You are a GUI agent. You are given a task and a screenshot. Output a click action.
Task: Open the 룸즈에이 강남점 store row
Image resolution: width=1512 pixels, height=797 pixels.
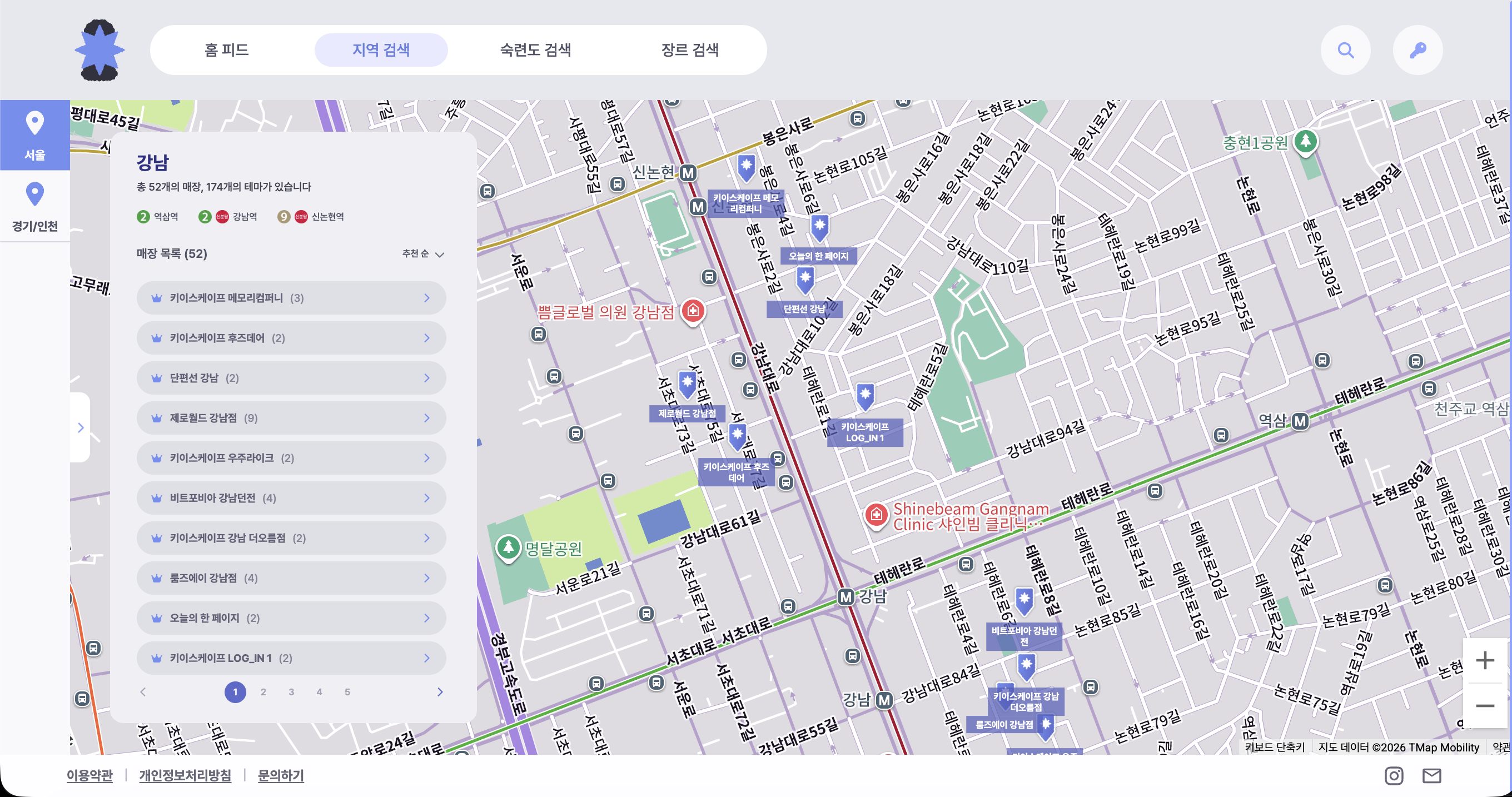click(x=291, y=577)
